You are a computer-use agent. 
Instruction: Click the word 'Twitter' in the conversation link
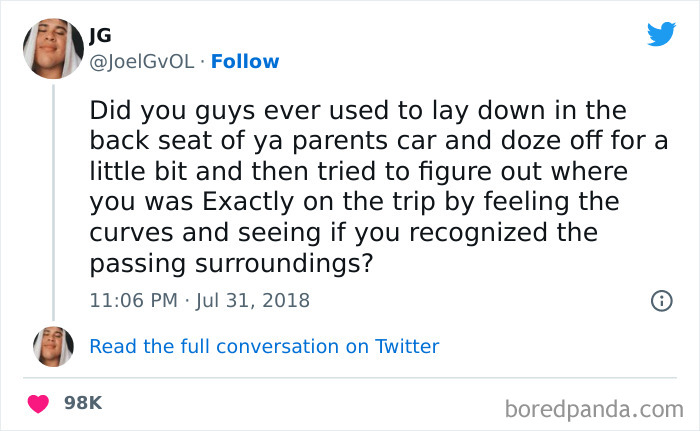(406, 346)
